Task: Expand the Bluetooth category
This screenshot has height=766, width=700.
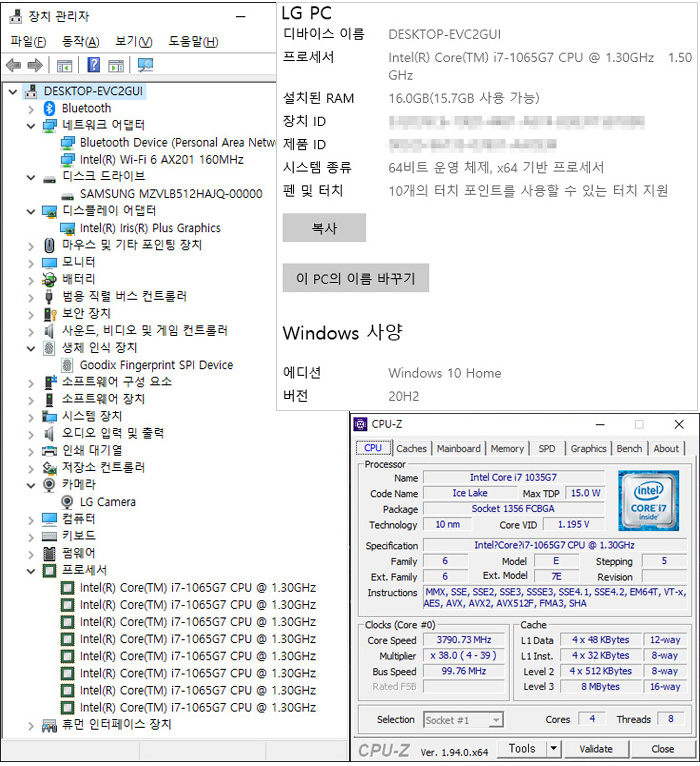Action: 31,108
